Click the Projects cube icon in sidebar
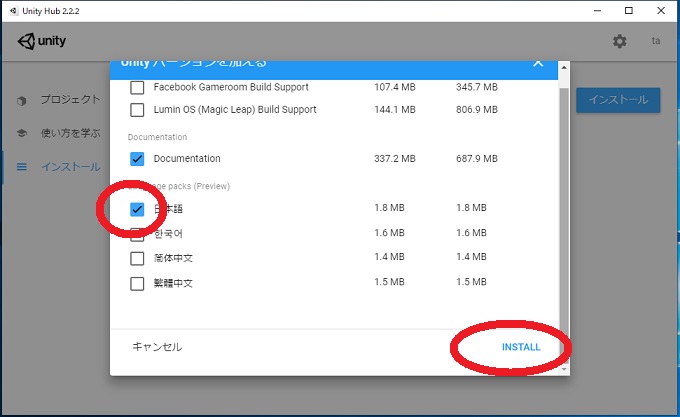Image resolution: width=680 pixels, height=417 pixels. pos(21,101)
